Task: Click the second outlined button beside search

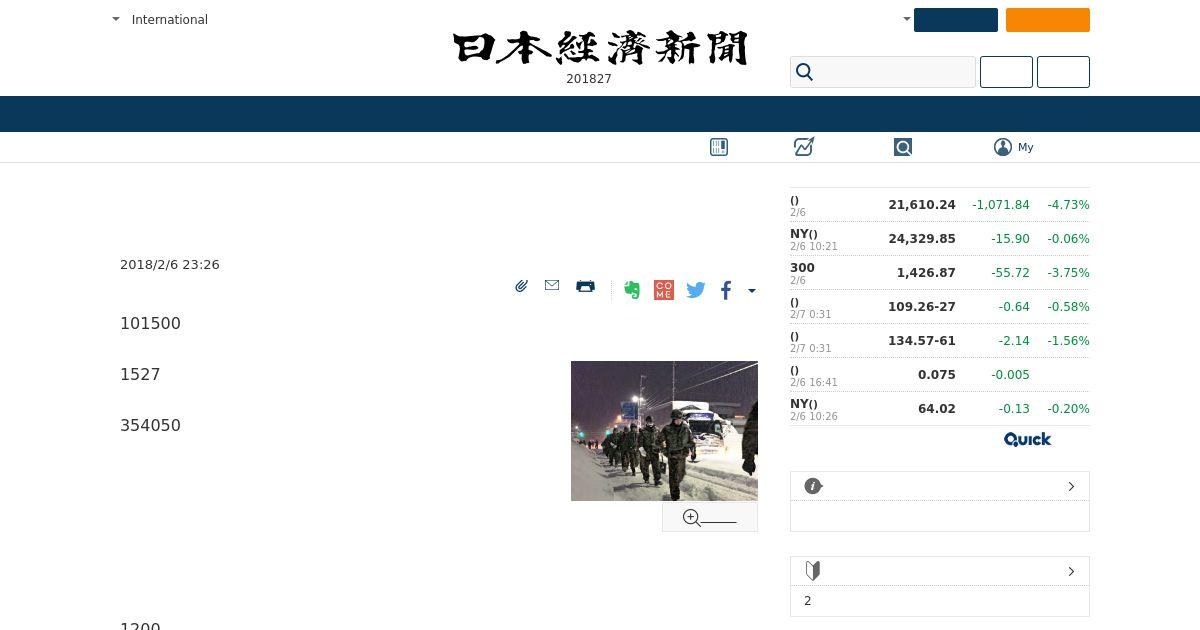Action: tap(1063, 72)
